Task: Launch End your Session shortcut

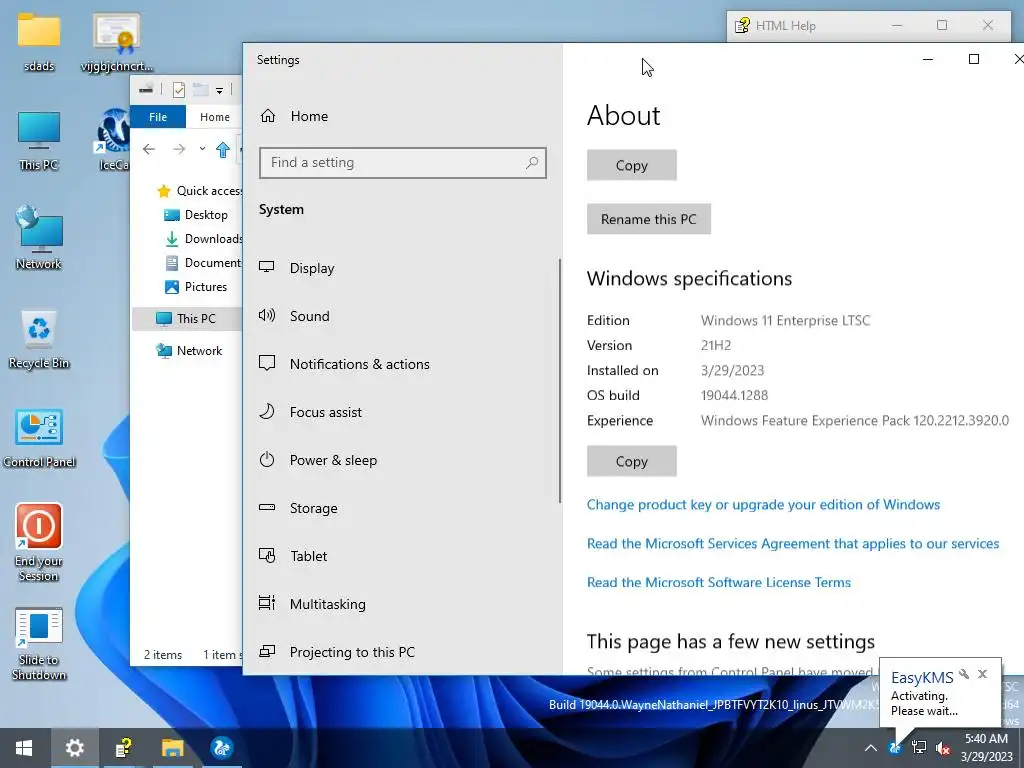Action: click(x=39, y=542)
